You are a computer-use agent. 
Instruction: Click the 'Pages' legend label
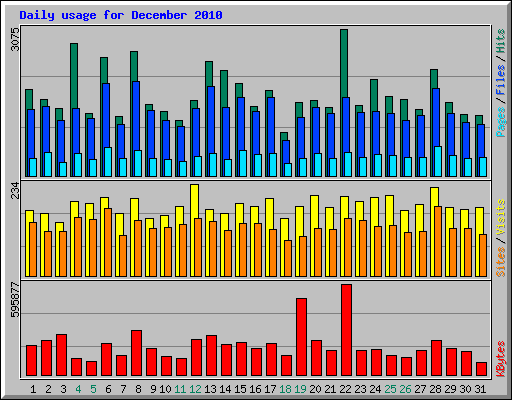[x=500, y=122]
